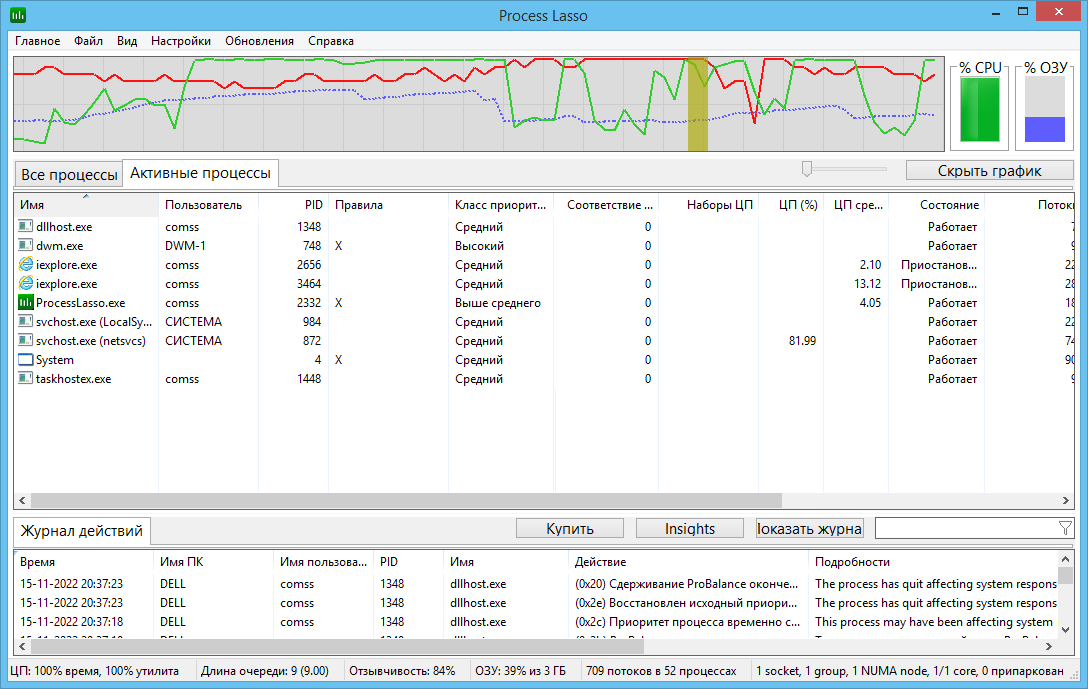Click the System process icon
Viewport: 1088px width, 689px height.
(x=26, y=359)
